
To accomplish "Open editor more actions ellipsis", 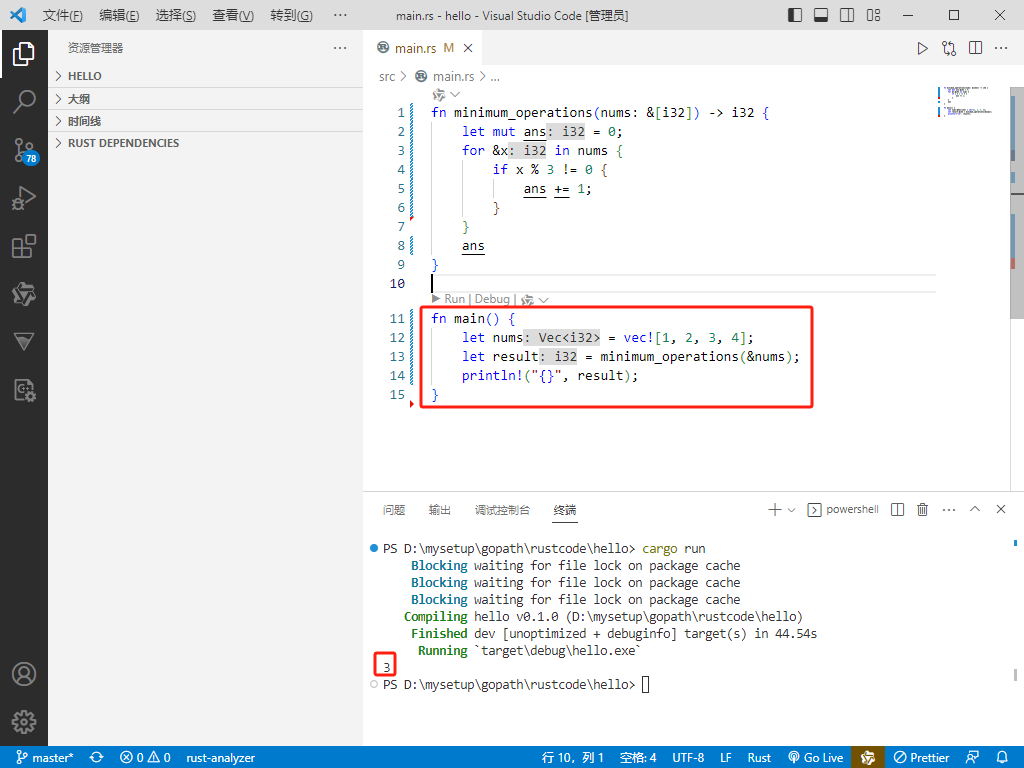I will [1001, 48].
